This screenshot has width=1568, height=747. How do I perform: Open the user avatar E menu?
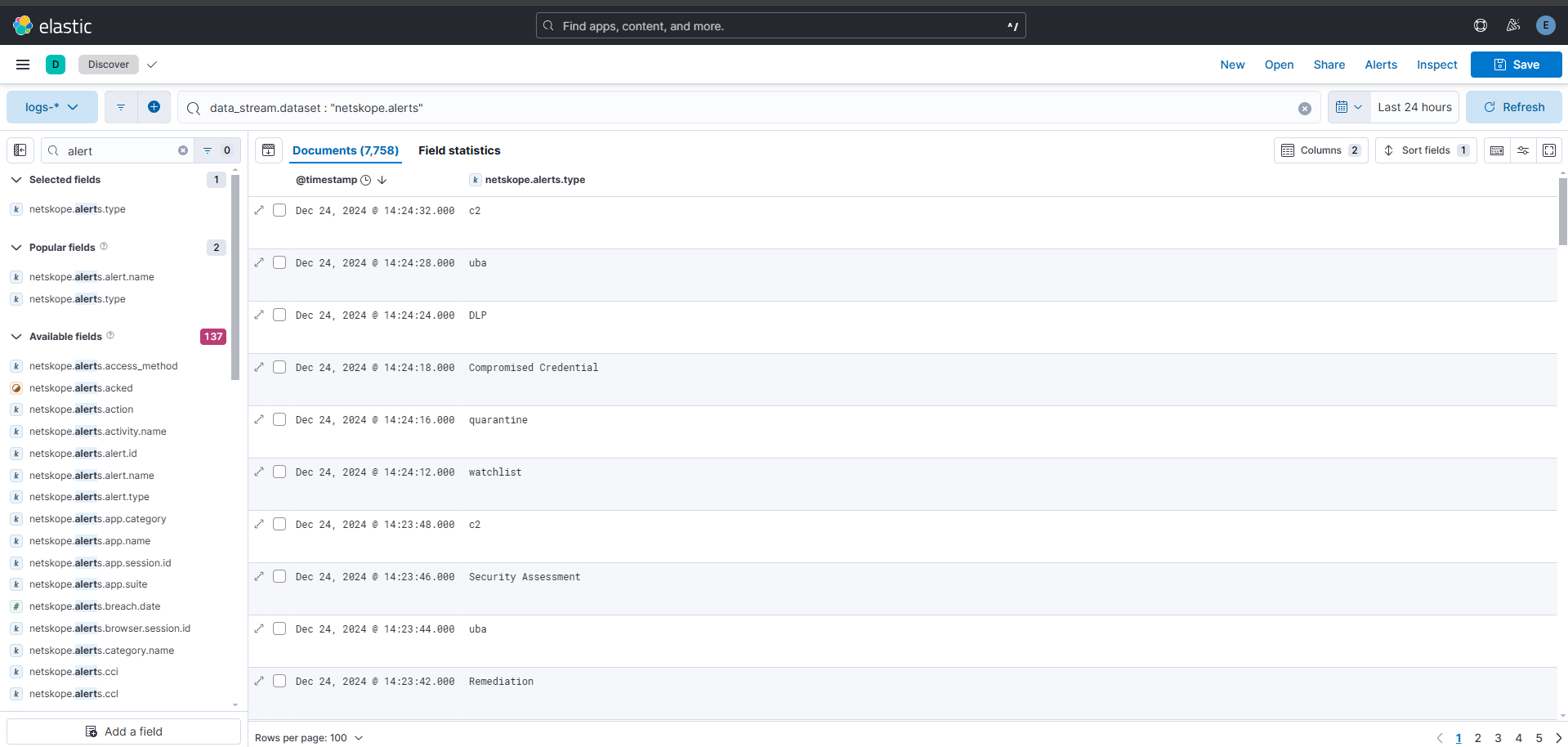coord(1545,25)
